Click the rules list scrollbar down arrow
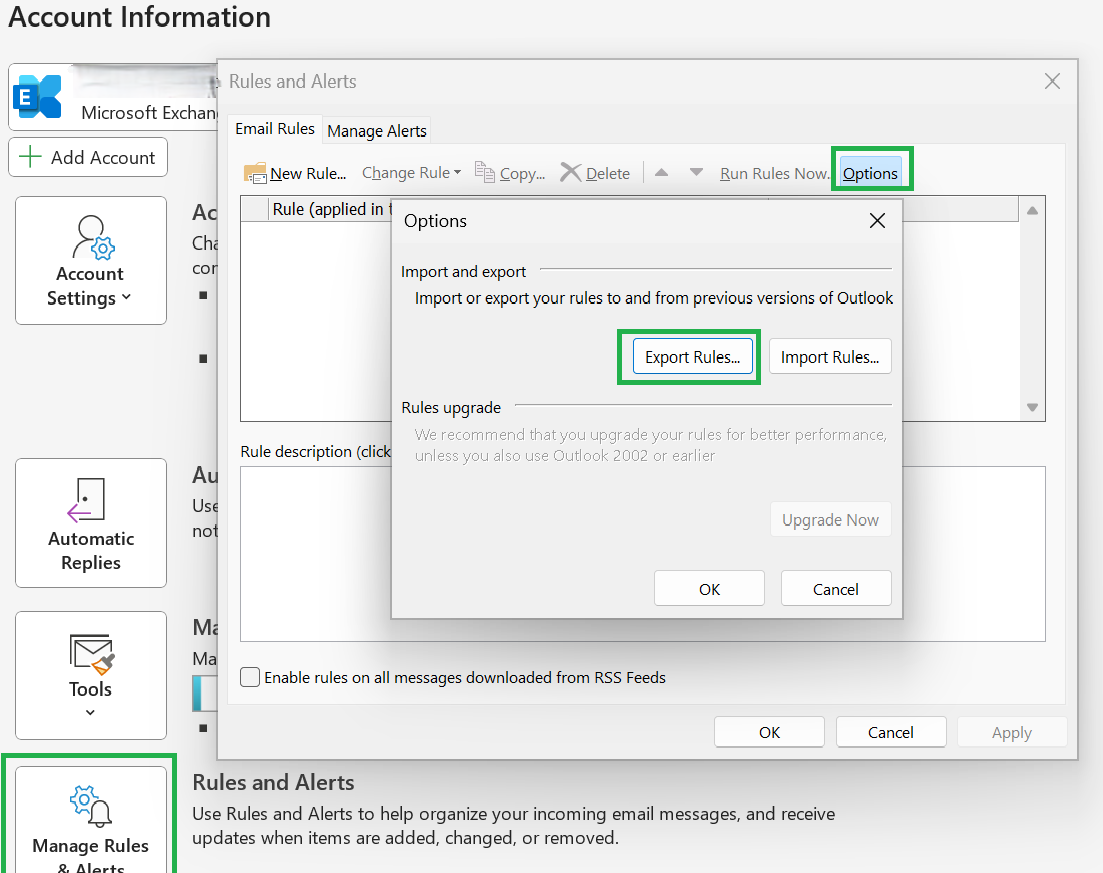This screenshot has width=1103, height=873. [1033, 408]
